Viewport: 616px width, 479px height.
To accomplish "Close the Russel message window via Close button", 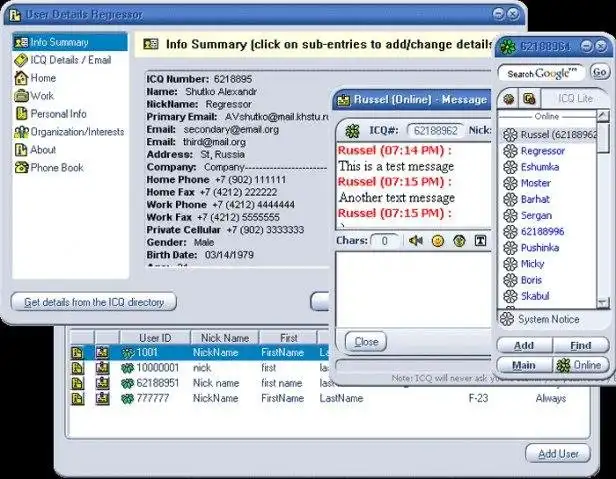I will point(366,342).
